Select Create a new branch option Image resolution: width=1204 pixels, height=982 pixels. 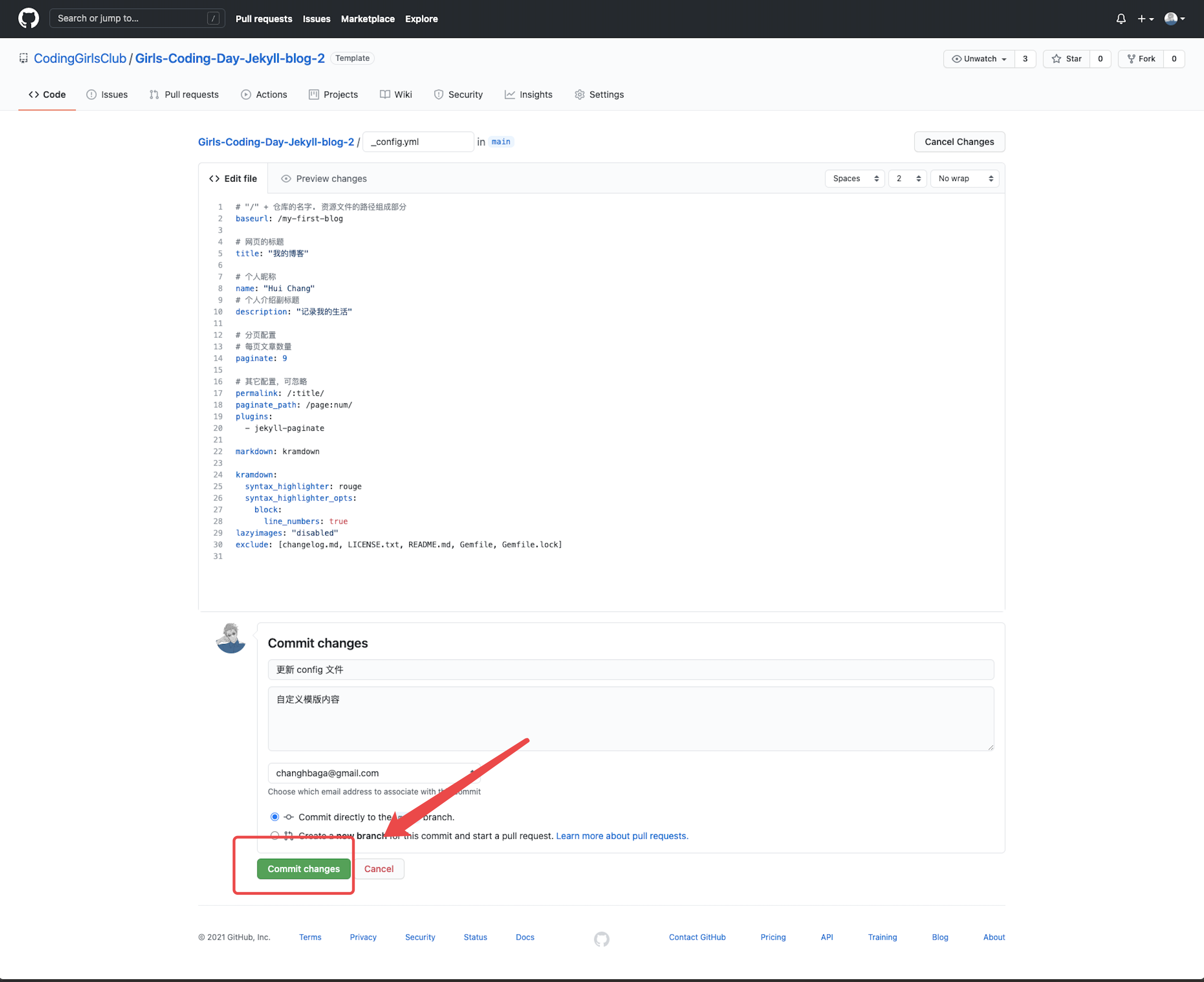coord(275,835)
